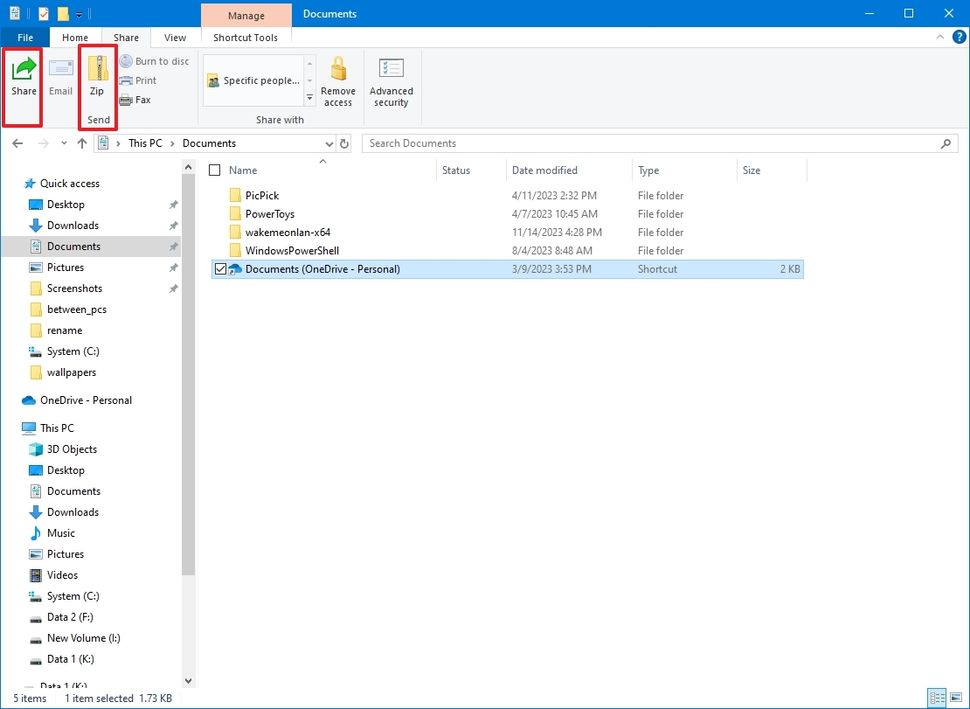Open the File menu
This screenshot has width=970, height=709.
tap(24, 37)
